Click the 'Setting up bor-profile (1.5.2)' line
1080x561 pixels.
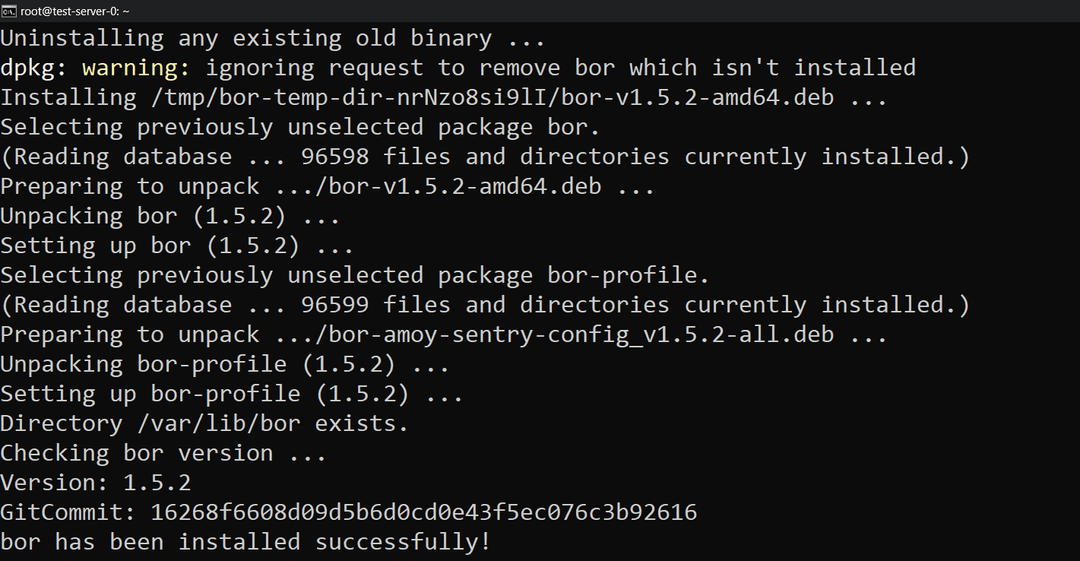pyautogui.click(x=232, y=394)
